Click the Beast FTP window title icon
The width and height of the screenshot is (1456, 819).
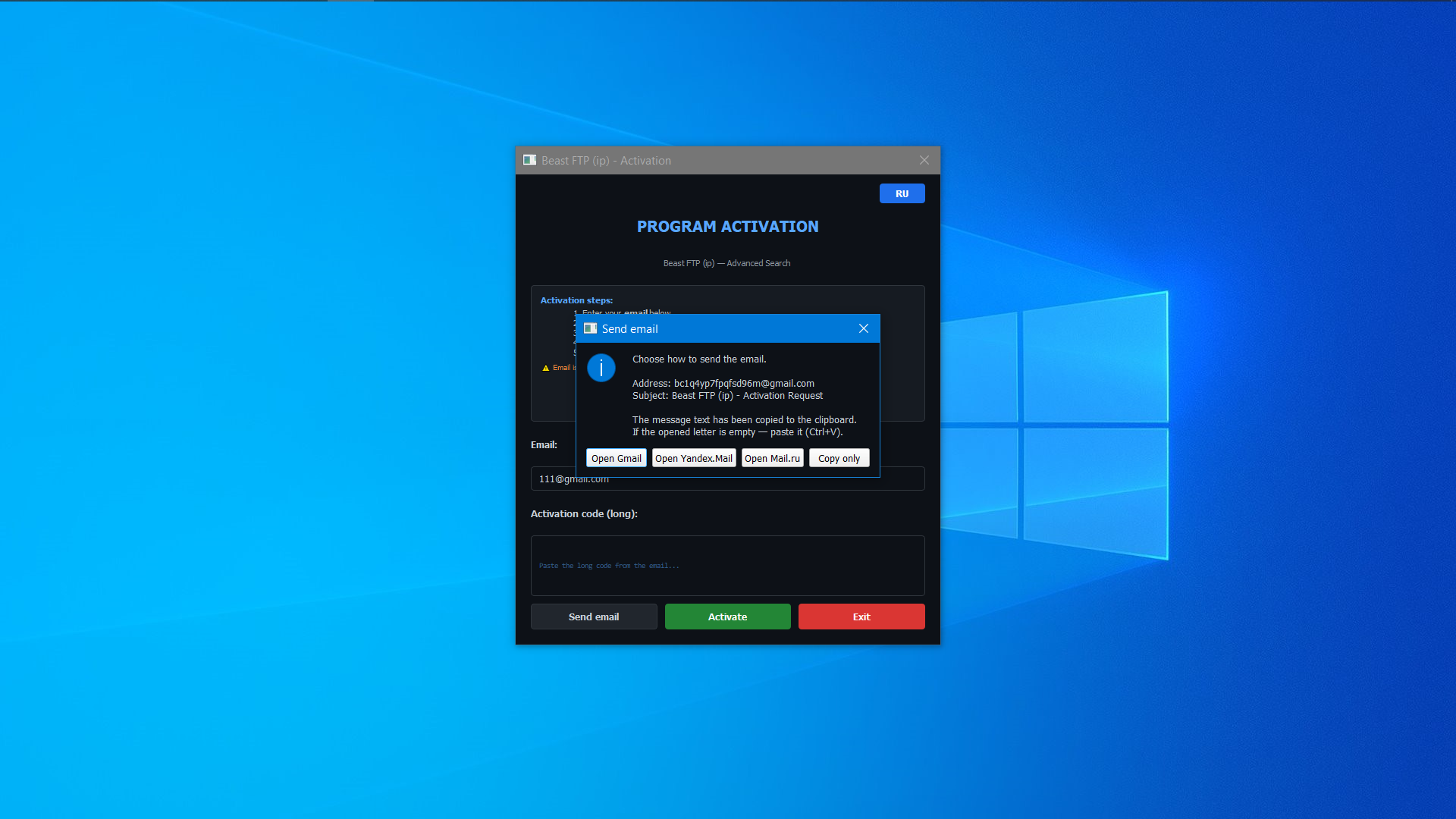(x=530, y=160)
